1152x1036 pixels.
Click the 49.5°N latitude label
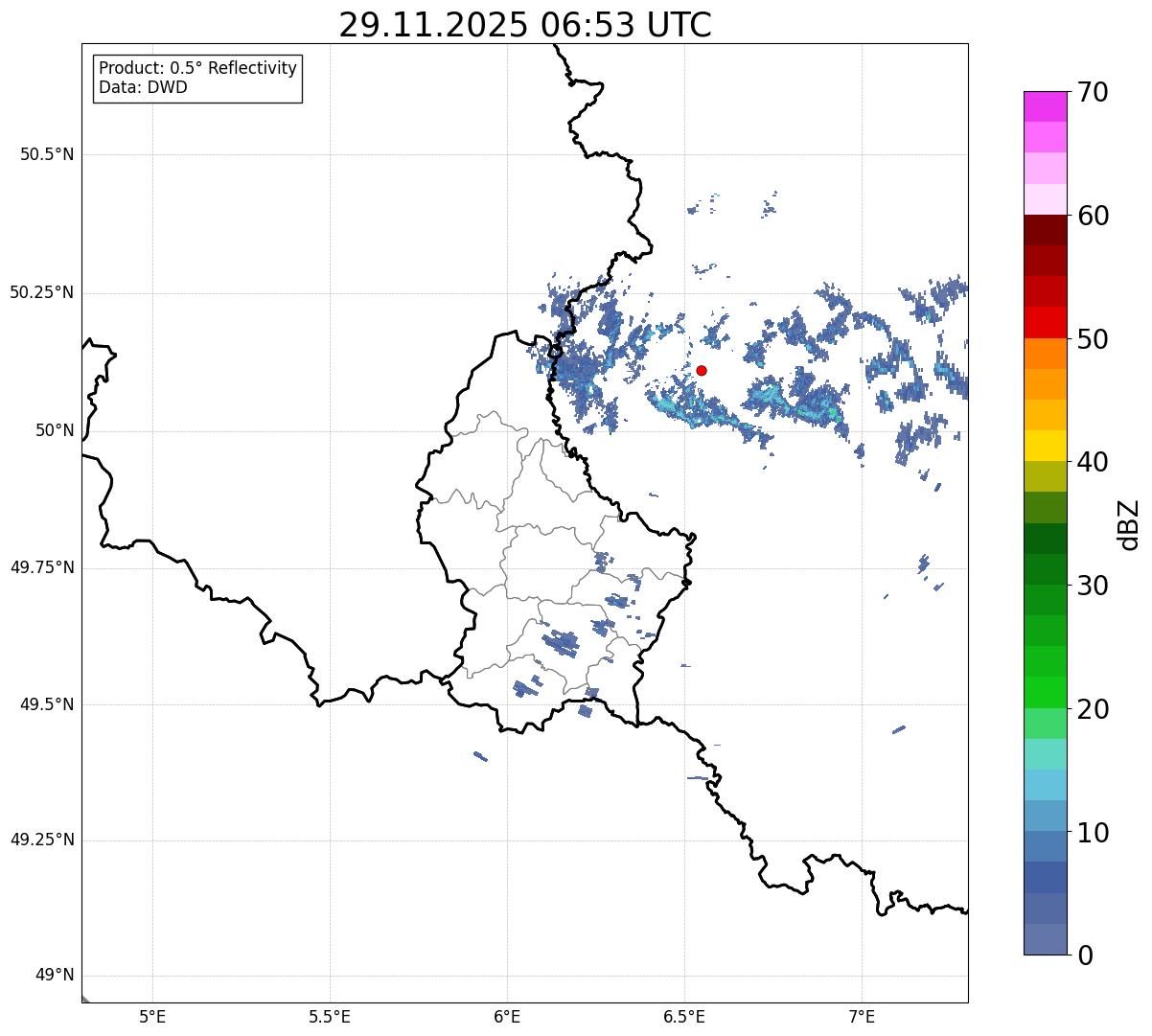click(47, 704)
